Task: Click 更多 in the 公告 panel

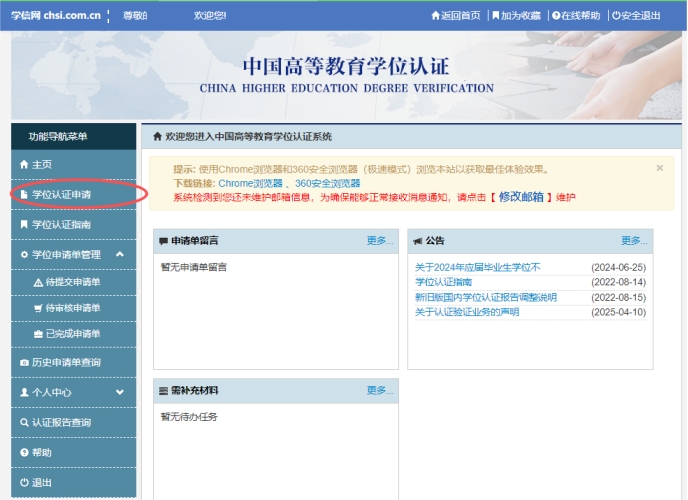Action: pyautogui.click(x=634, y=241)
